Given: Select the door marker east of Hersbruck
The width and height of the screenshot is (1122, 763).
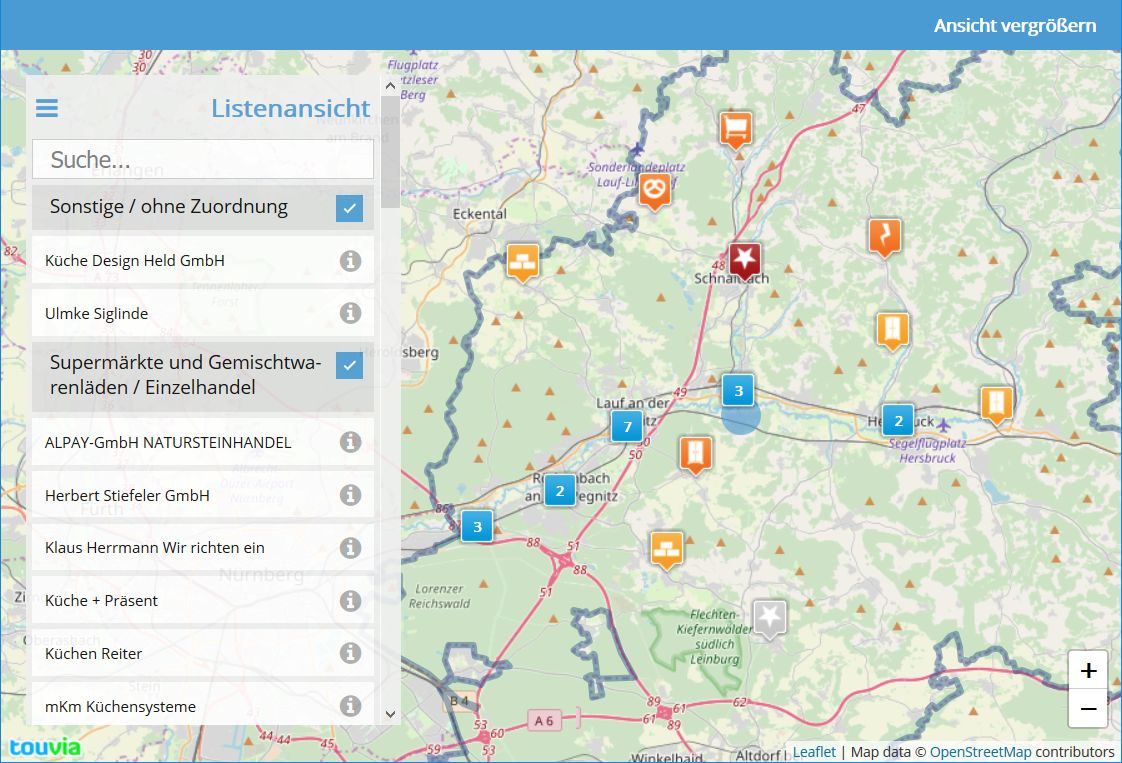Looking at the screenshot, I should (x=996, y=404).
